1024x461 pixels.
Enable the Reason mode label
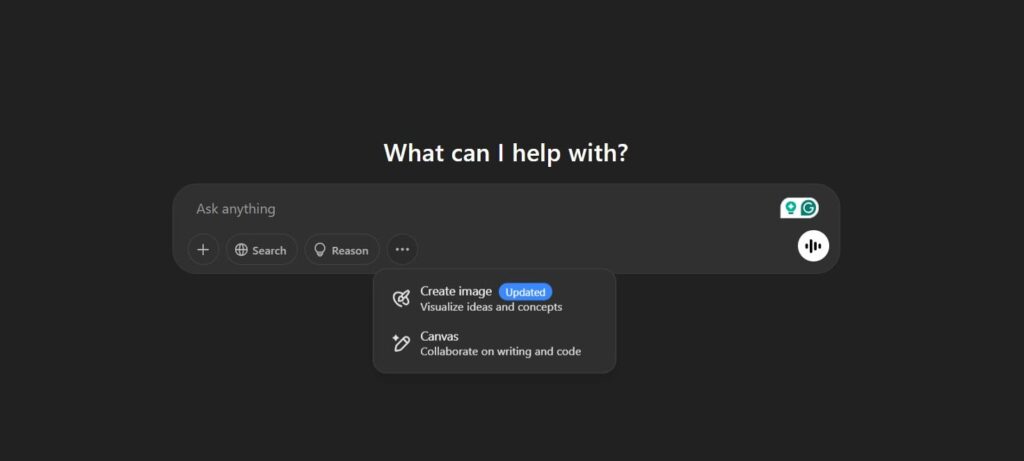(350, 251)
